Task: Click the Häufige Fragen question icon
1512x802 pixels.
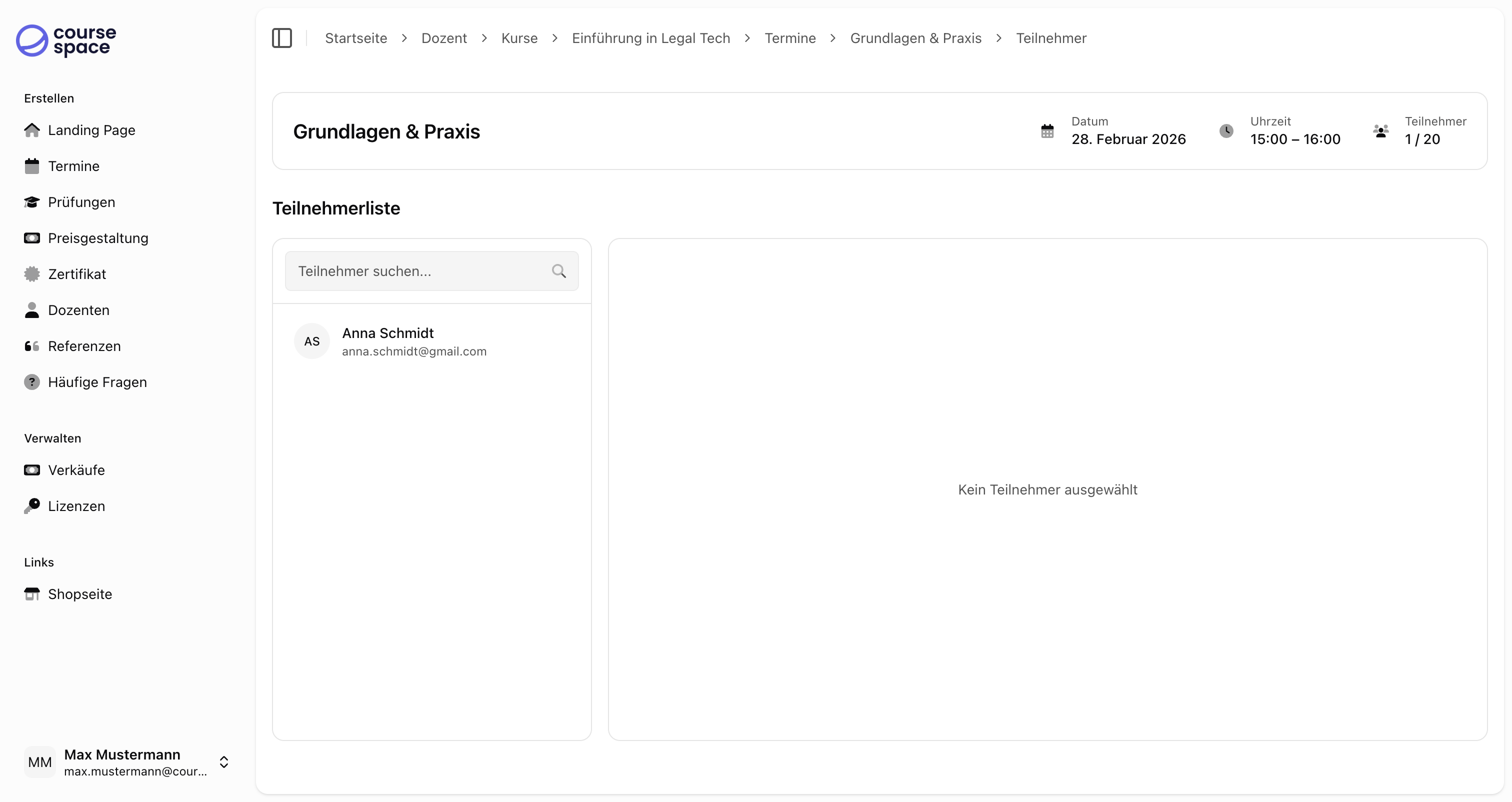Action: pyautogui.click(x=31, y=382)
